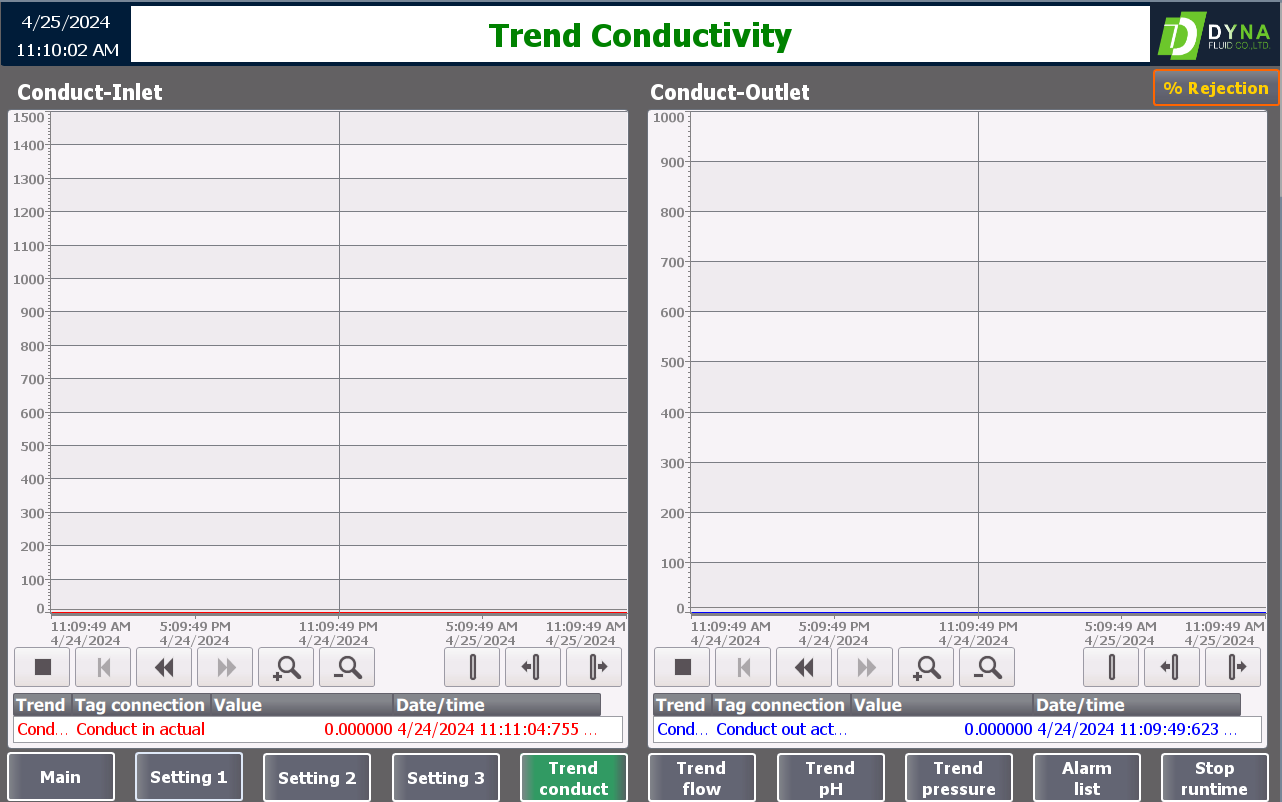1282x802 pixels.
Task: Toggle the ruler on Conduct-Outlet trend
Action: 1111,667
